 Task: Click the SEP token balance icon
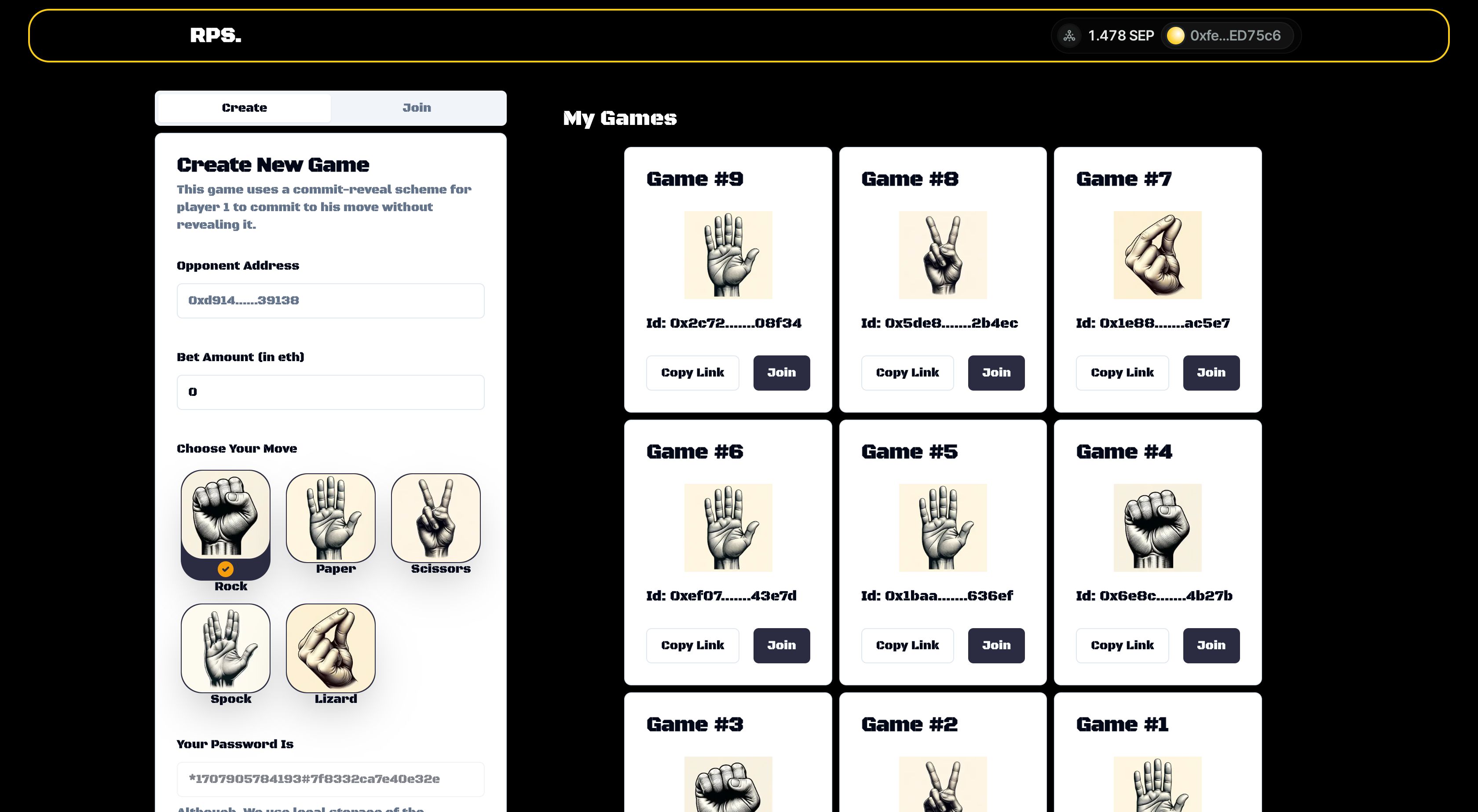coord(1069,35)
